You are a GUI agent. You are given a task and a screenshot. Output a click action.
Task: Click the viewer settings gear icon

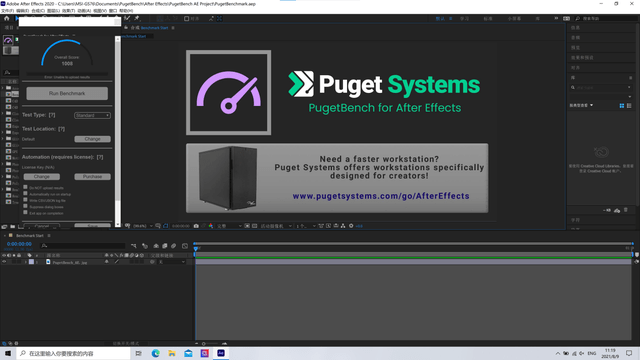pyautogui.click(x=351, y=226)
